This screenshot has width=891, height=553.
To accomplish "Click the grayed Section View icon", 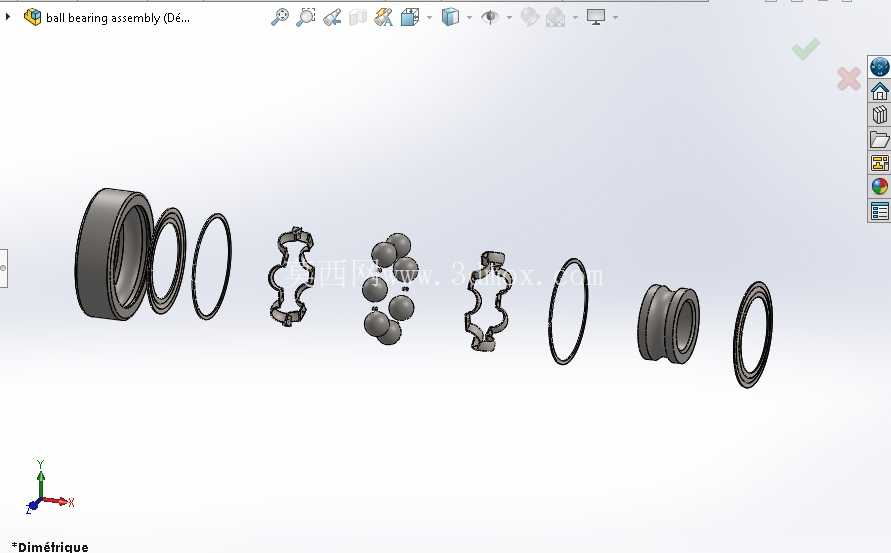I will point(357,17).
